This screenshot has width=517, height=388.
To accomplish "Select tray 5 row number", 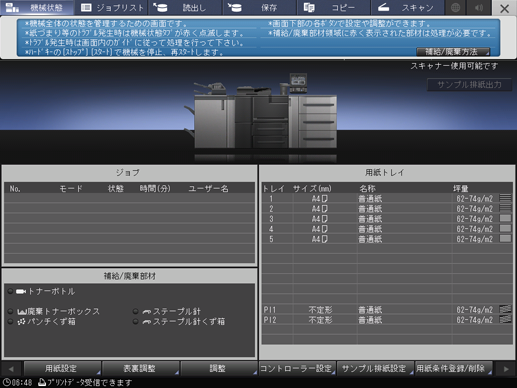I will [271, 239].
